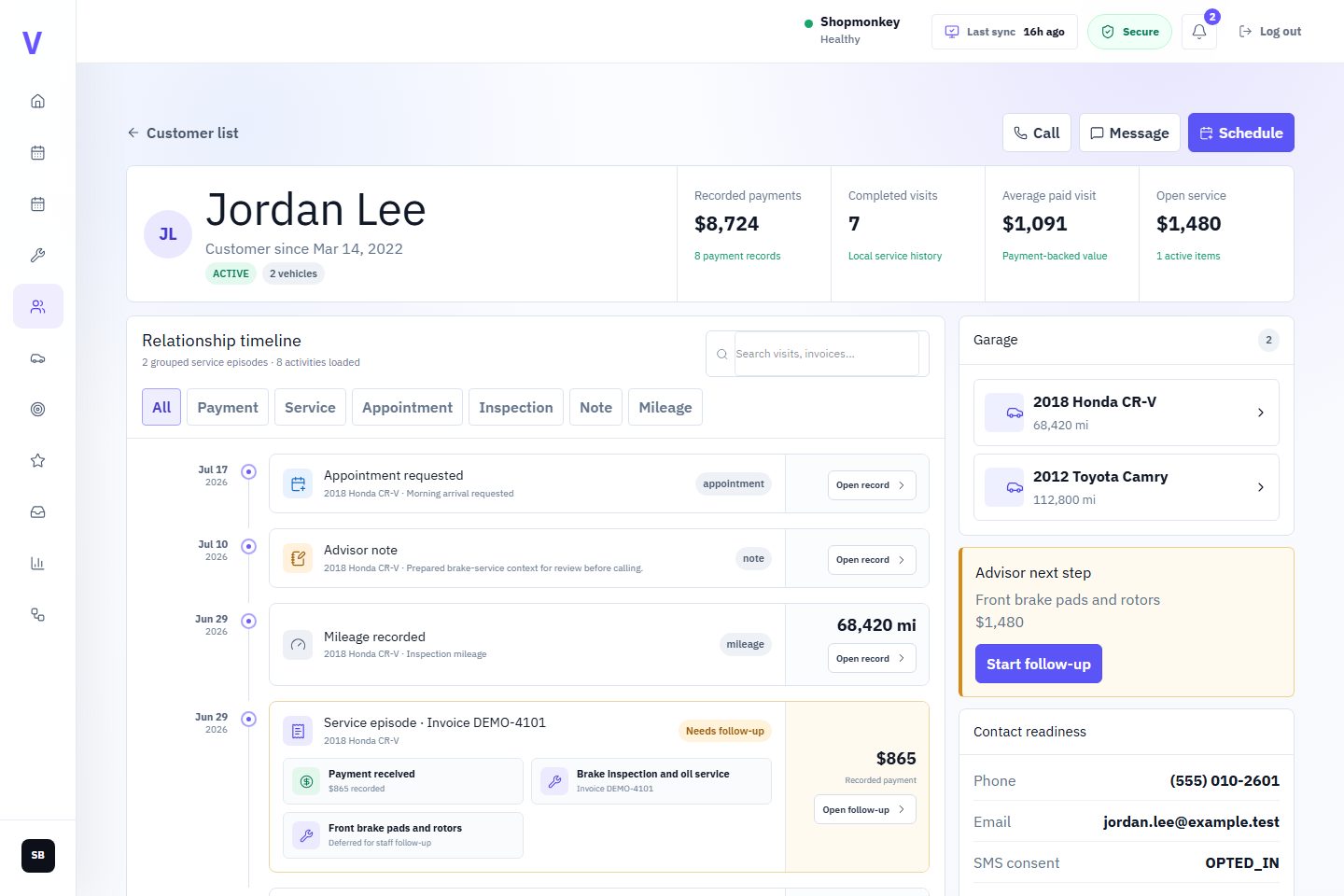The image size is (1344, 896).
Task: Show All timeline activities
Action: (x=161, y=407)
